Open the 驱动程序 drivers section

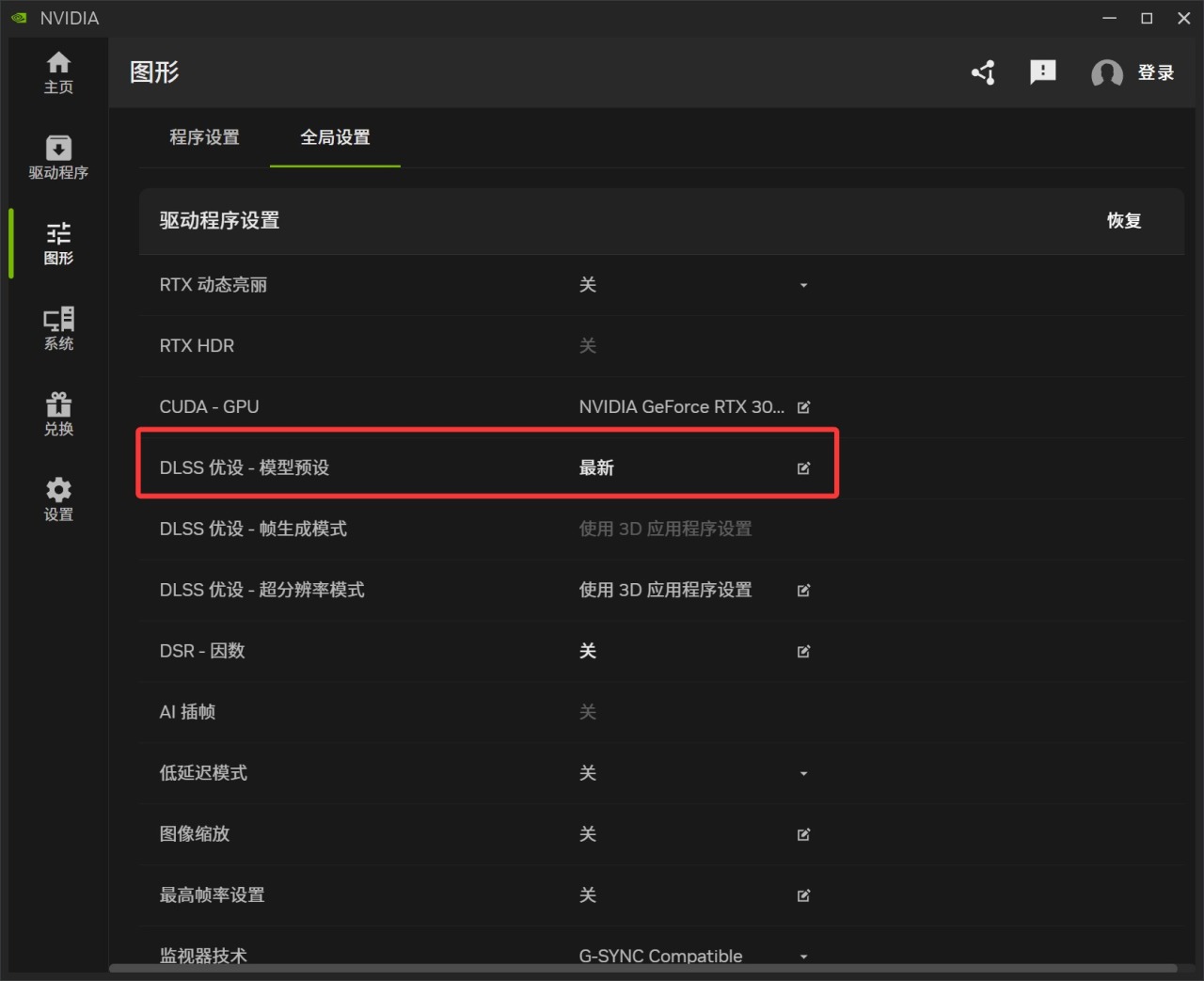[58, 157]
